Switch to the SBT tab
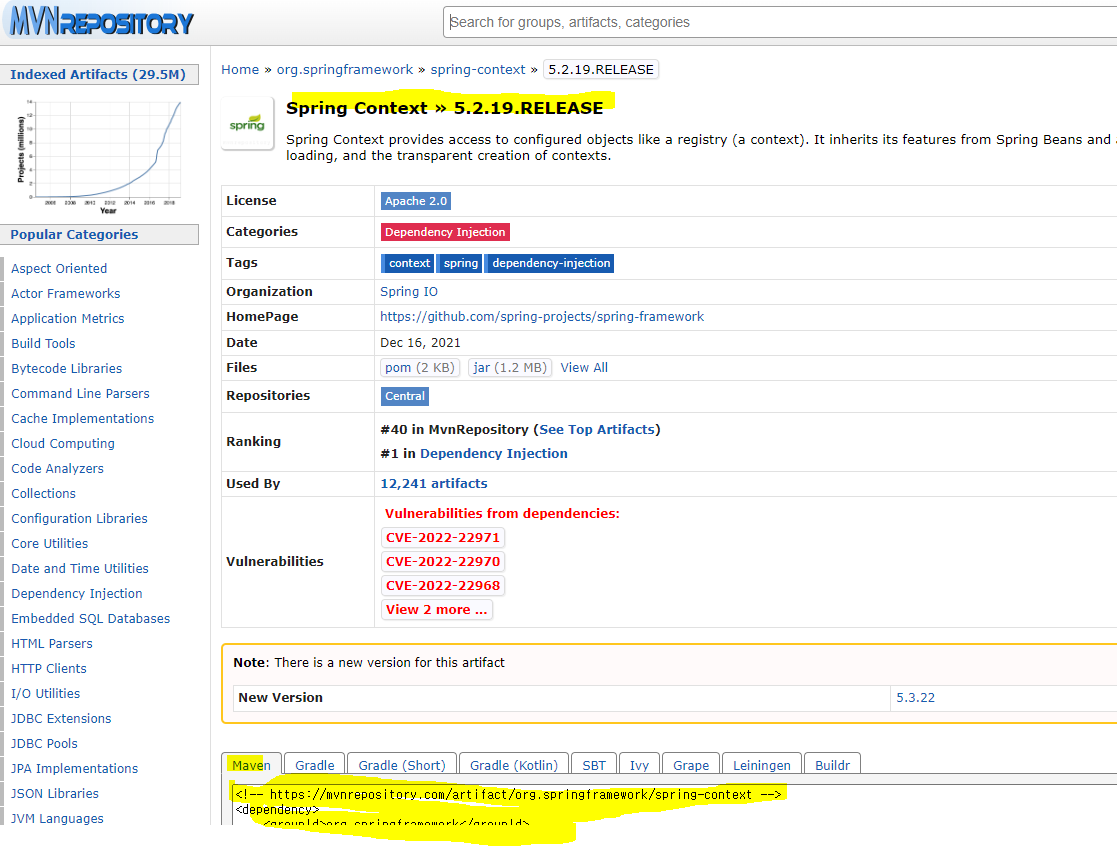1117x846 pixels. [x=594, y=766]
